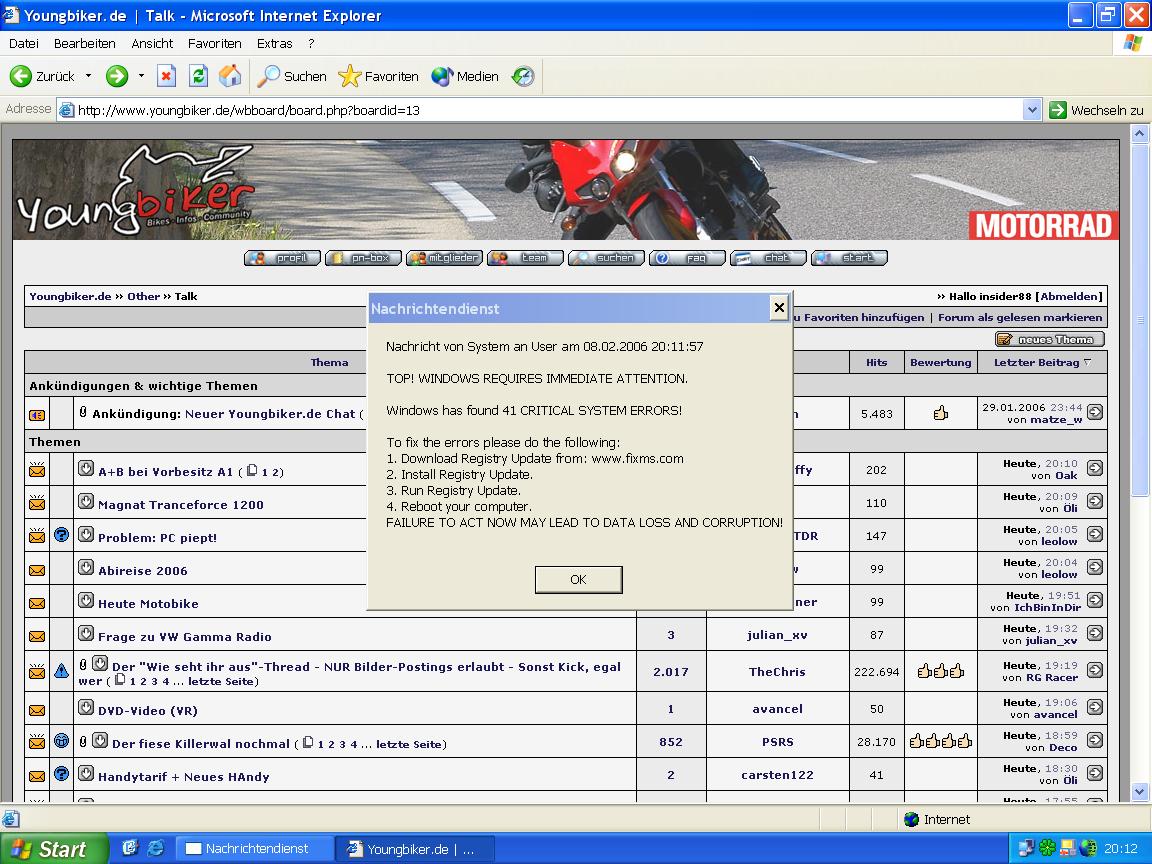The width and height of the screenshot is (1152, 864).
Task: Click author link carsten122
Action: [x=777, y=775]
